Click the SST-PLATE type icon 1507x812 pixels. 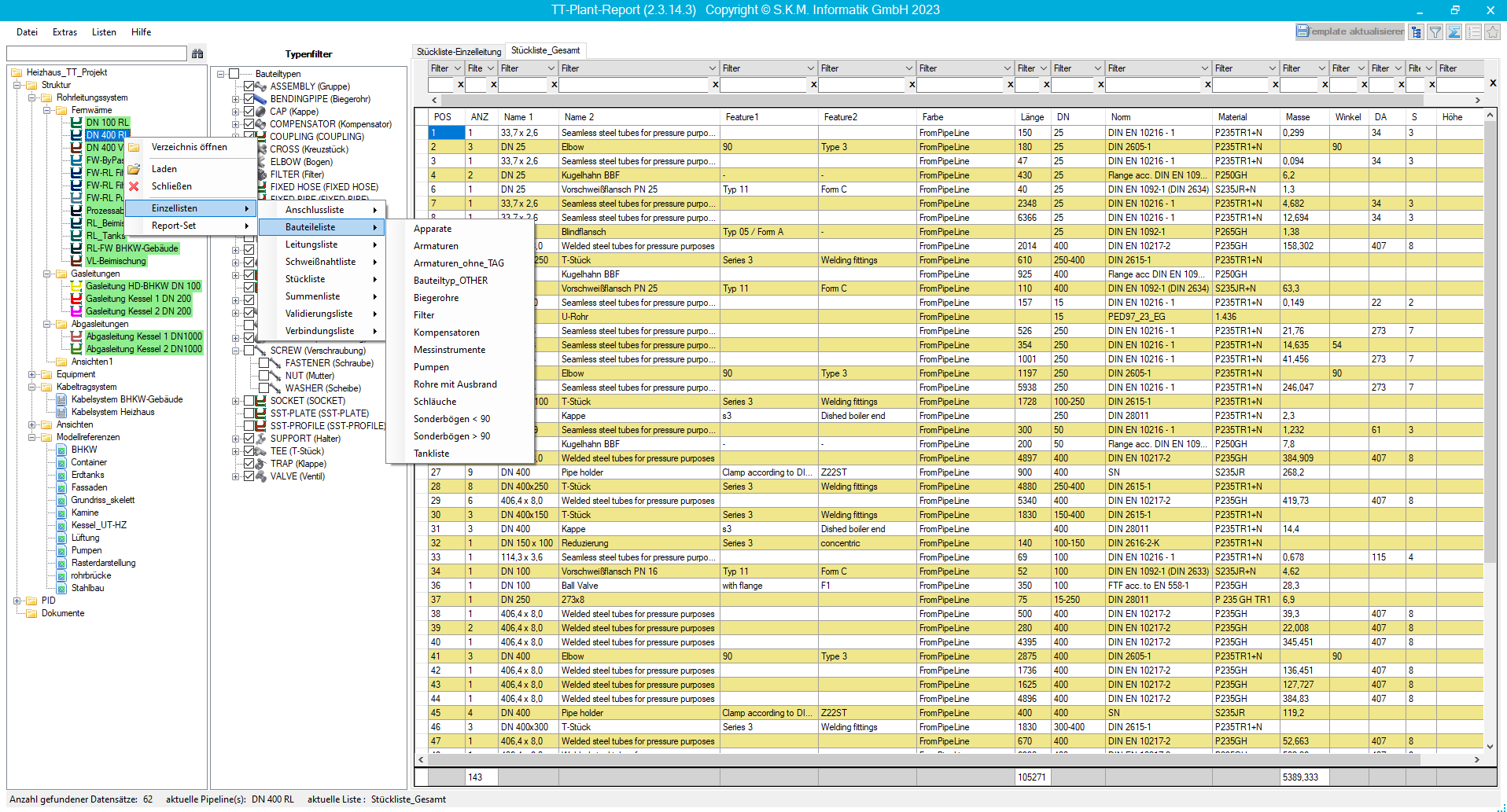tap(261, 413)
